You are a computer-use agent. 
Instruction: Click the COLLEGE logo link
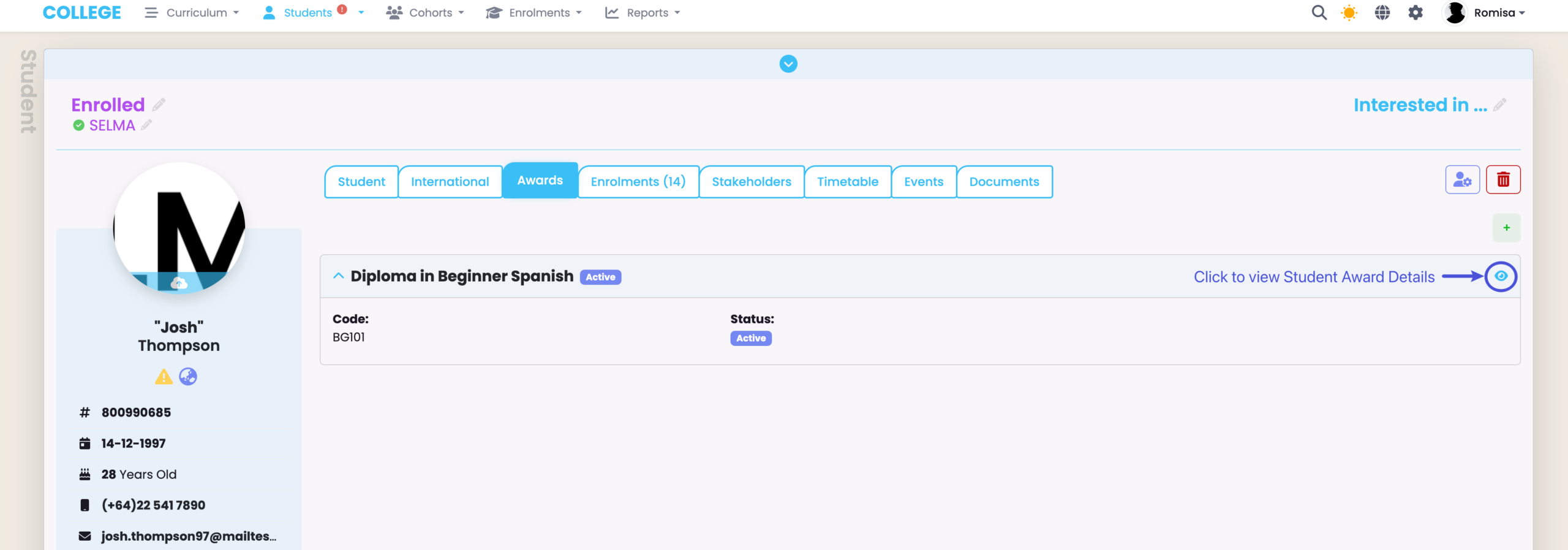tap(81, 13)
